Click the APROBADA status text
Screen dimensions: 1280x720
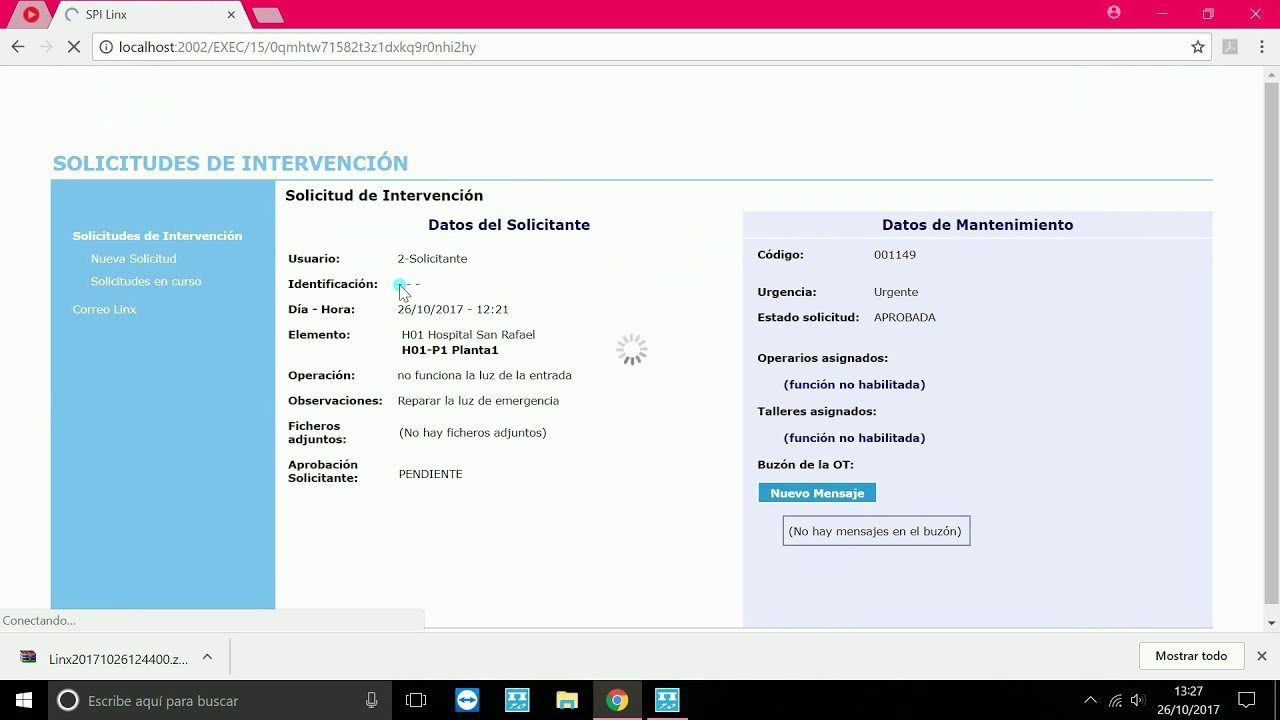tap(905, 318)
